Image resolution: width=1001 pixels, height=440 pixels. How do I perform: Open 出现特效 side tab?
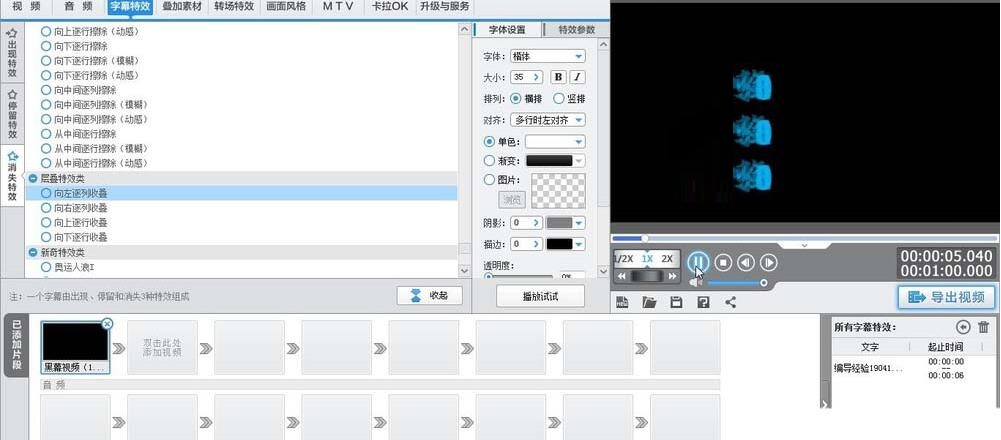pos(12,53)
